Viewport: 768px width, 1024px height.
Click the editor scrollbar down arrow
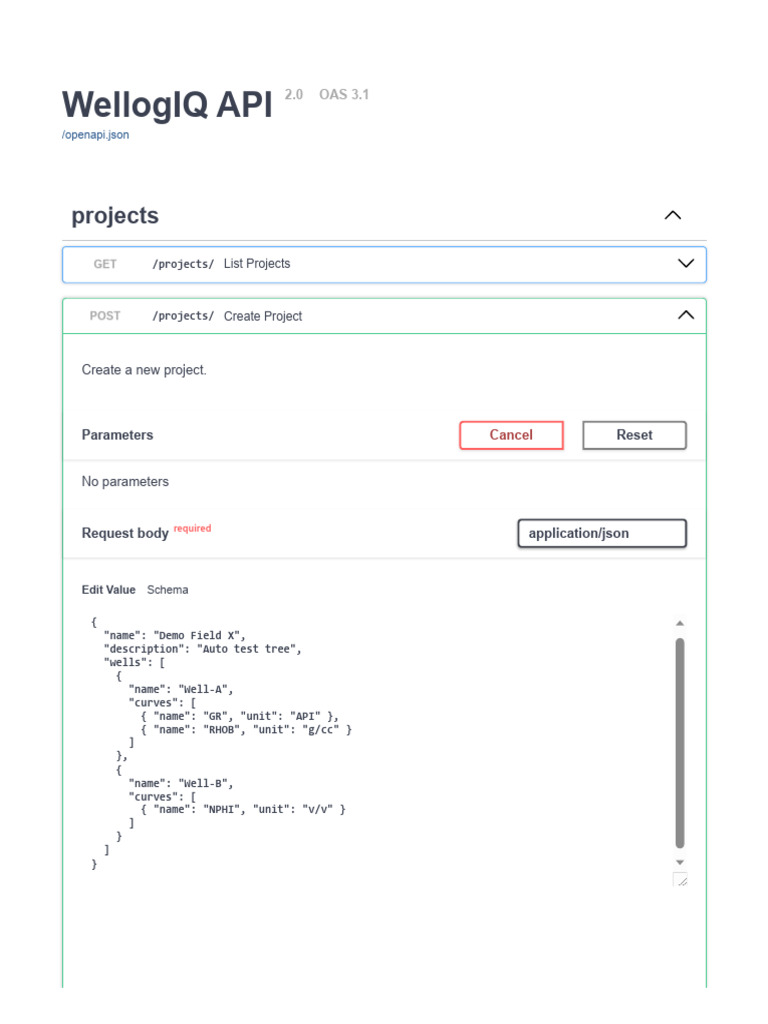coord(680,861)
